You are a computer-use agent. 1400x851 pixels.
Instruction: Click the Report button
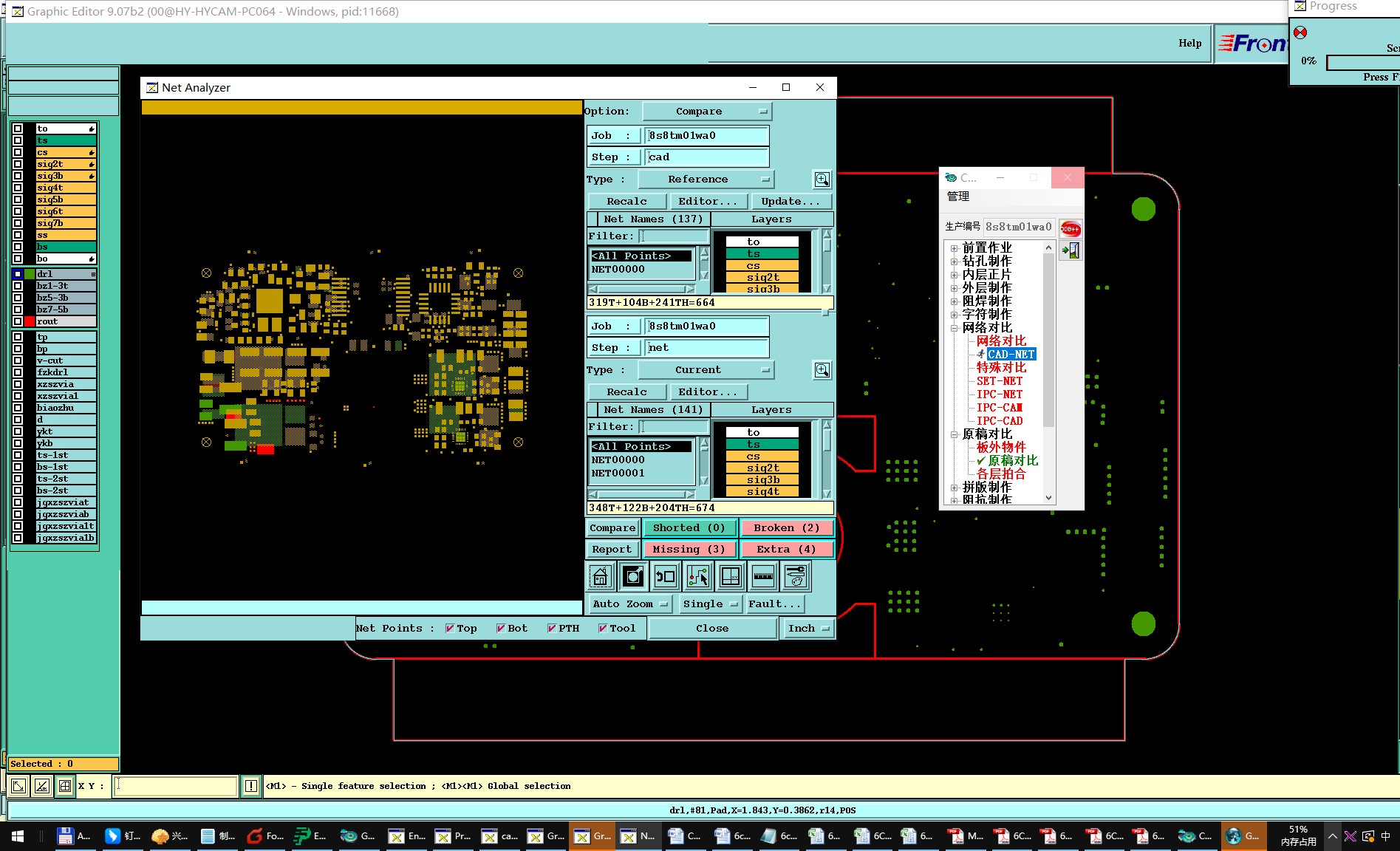pos(612,550)
